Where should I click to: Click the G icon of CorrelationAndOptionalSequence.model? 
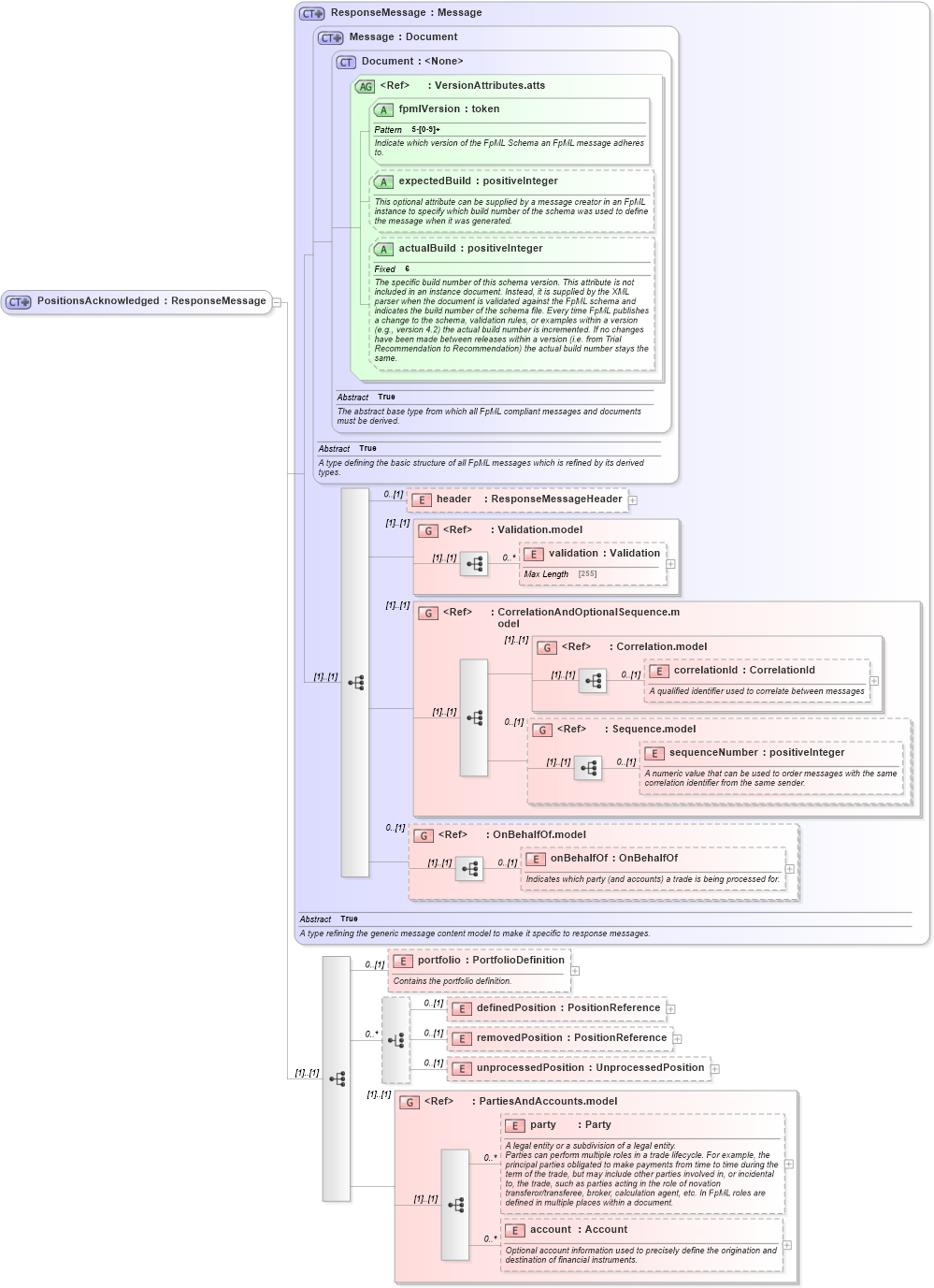(428, 613)
